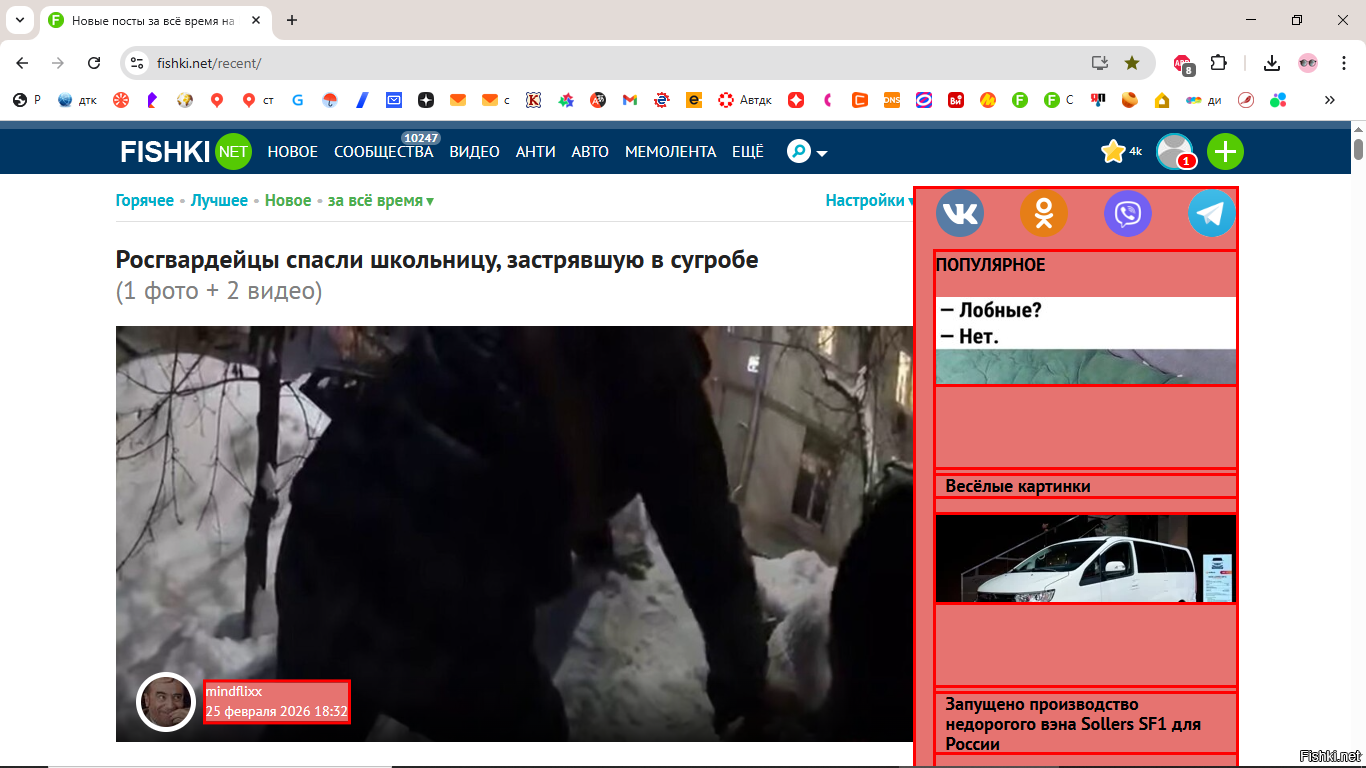The width and height of the screenshot is (1366, 768).
Task: Select the 'Новые посты' browser tab
Action: 154,20
